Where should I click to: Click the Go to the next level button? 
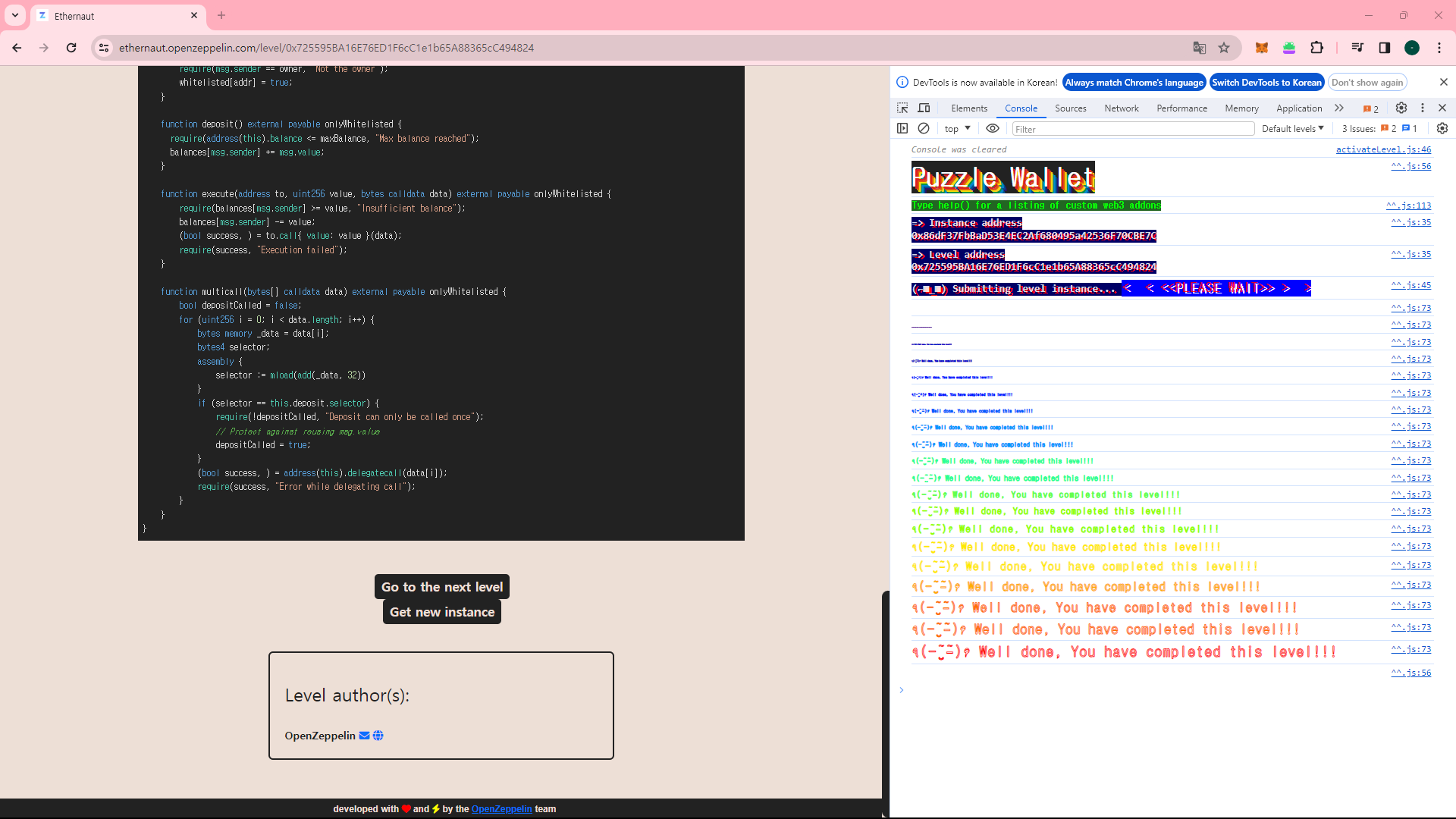442,587
